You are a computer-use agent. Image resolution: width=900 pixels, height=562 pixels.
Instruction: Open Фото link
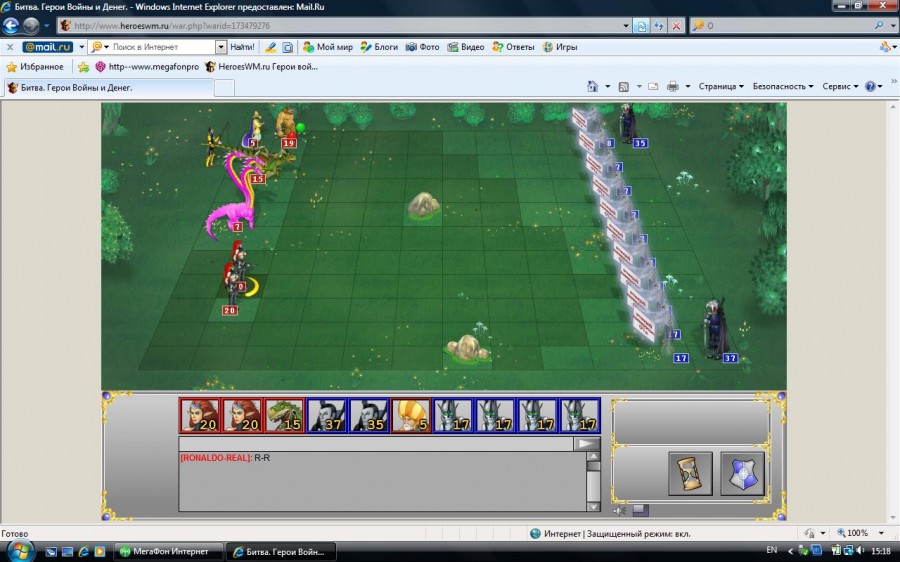pyautogui.click(x=422, y=47)
